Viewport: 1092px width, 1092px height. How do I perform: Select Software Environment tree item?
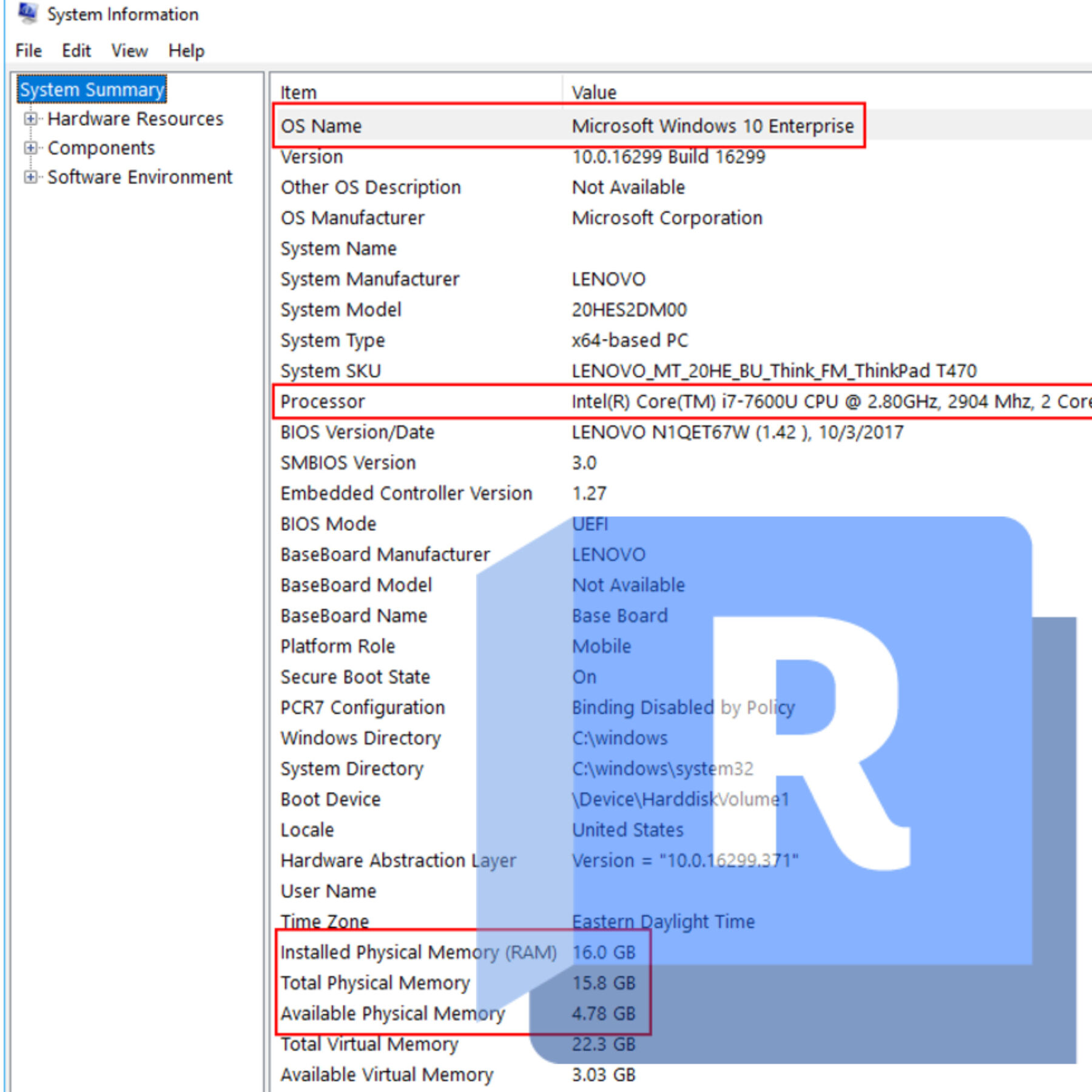[x=140, y=177]
